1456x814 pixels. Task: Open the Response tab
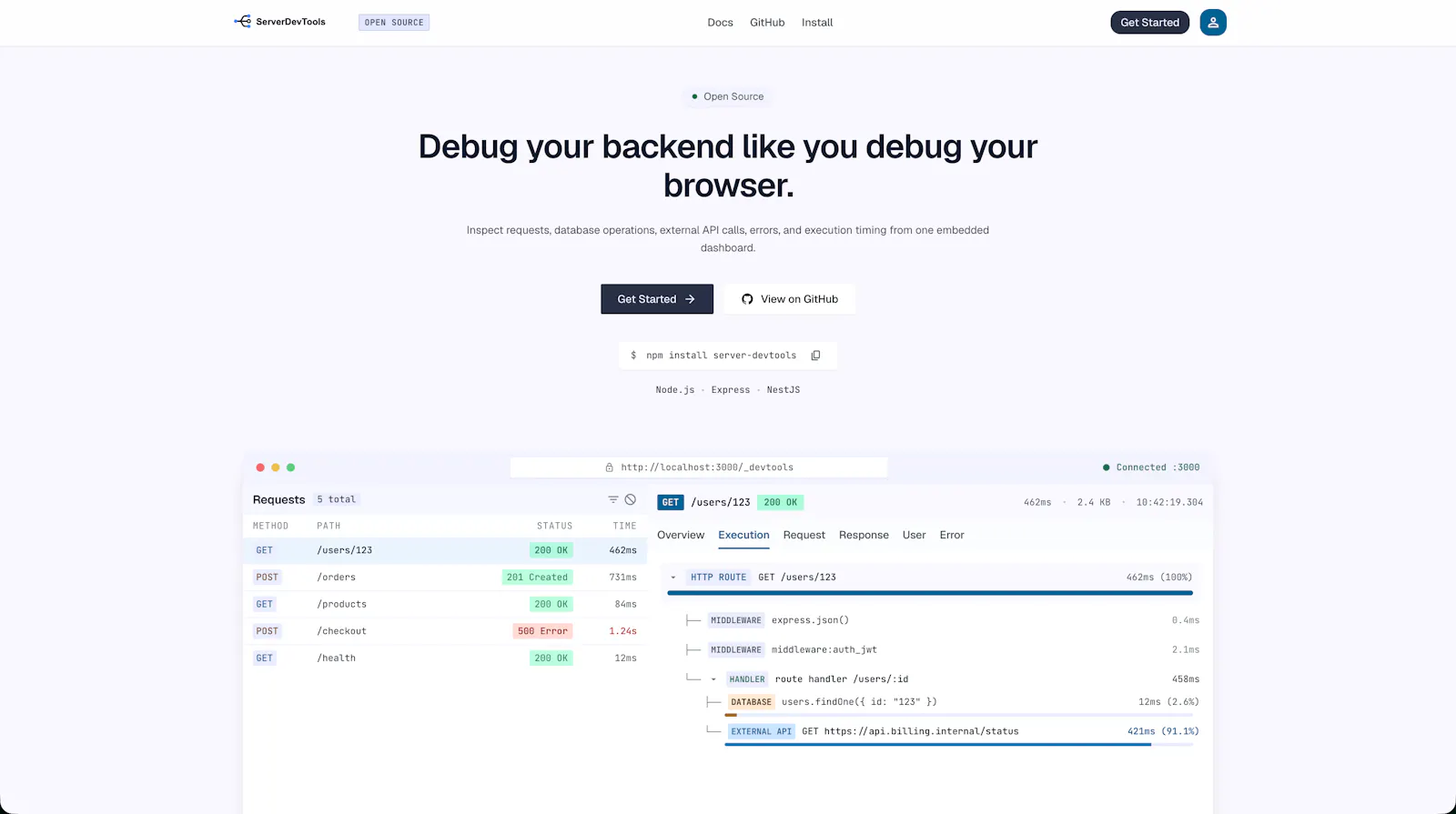[864, 535]
